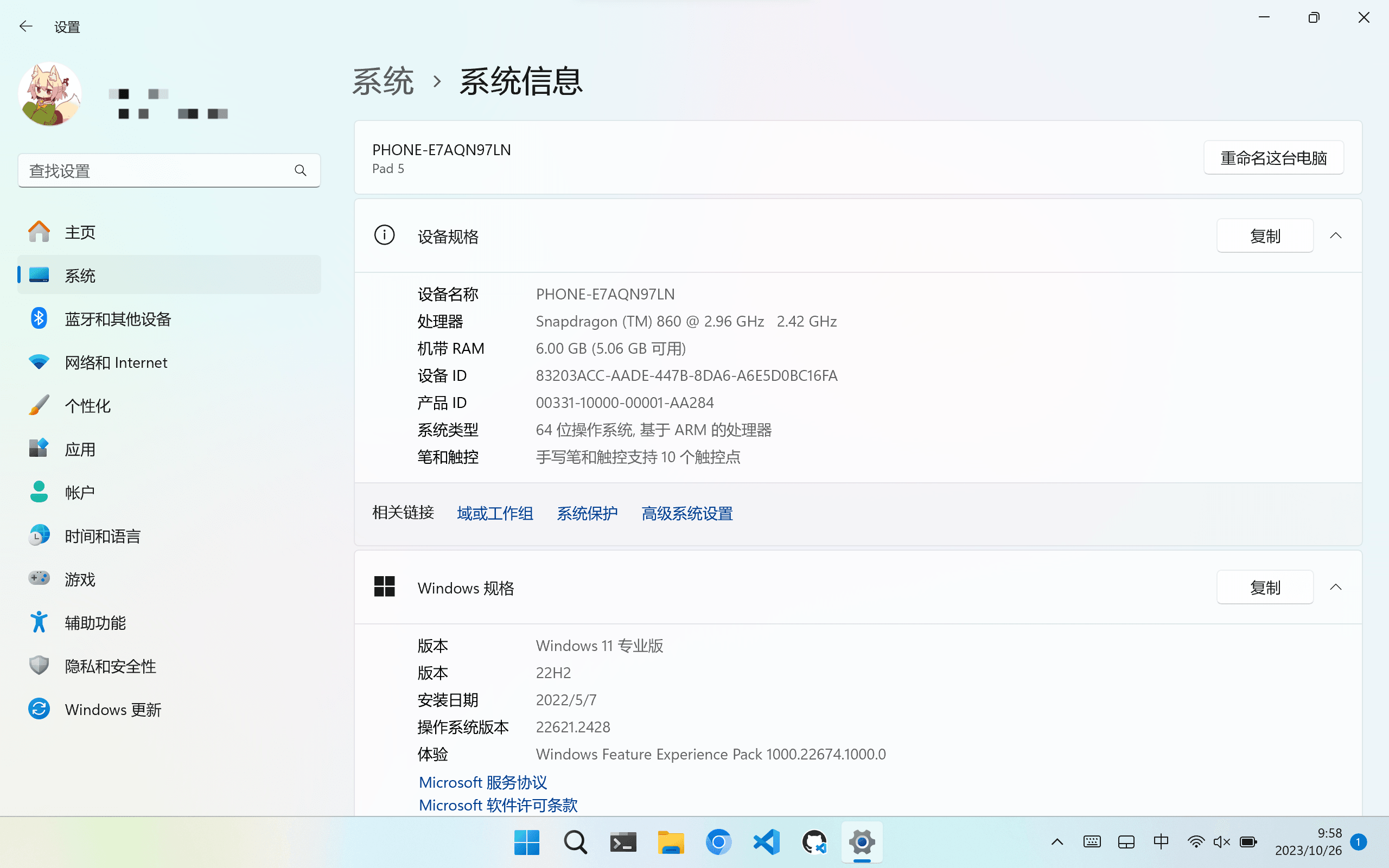Open File Explorer from the taskbar
Screen dimensions: 1389x868
tap(671, 842)
